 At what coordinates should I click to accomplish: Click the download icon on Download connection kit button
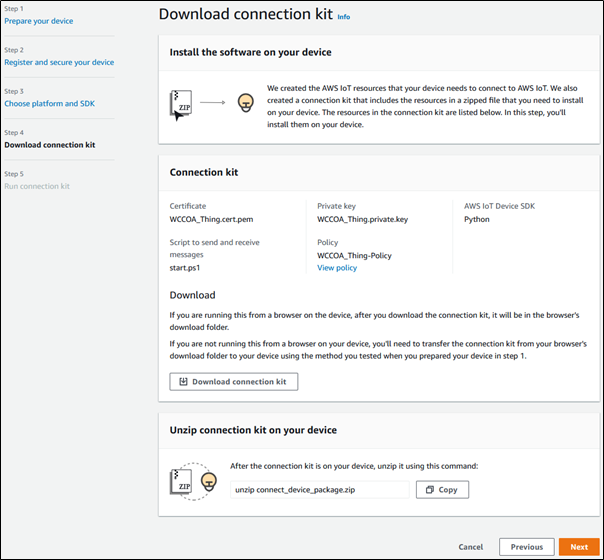coord(183,381)
